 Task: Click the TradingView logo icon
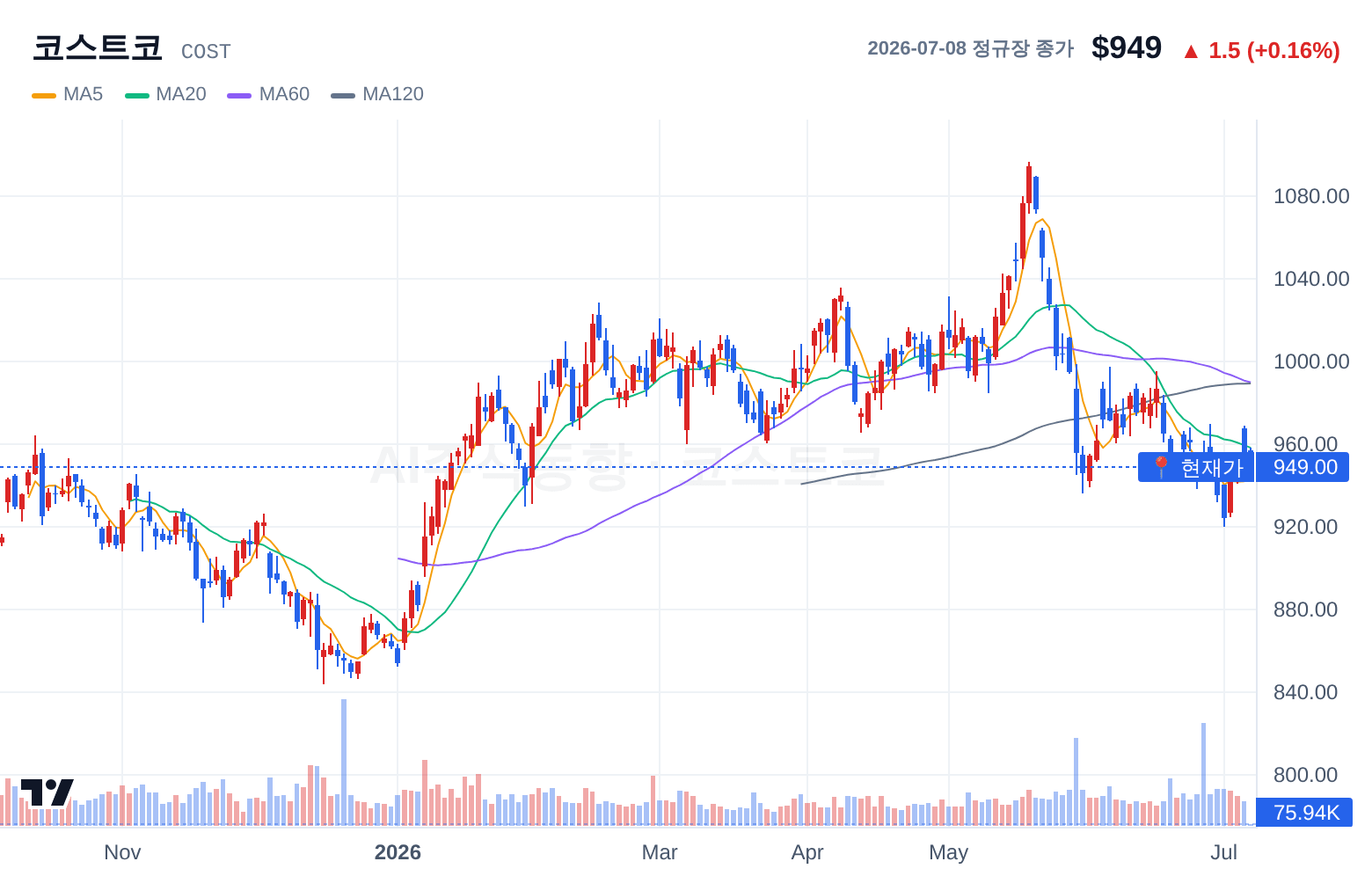click(x=47, y=792)
